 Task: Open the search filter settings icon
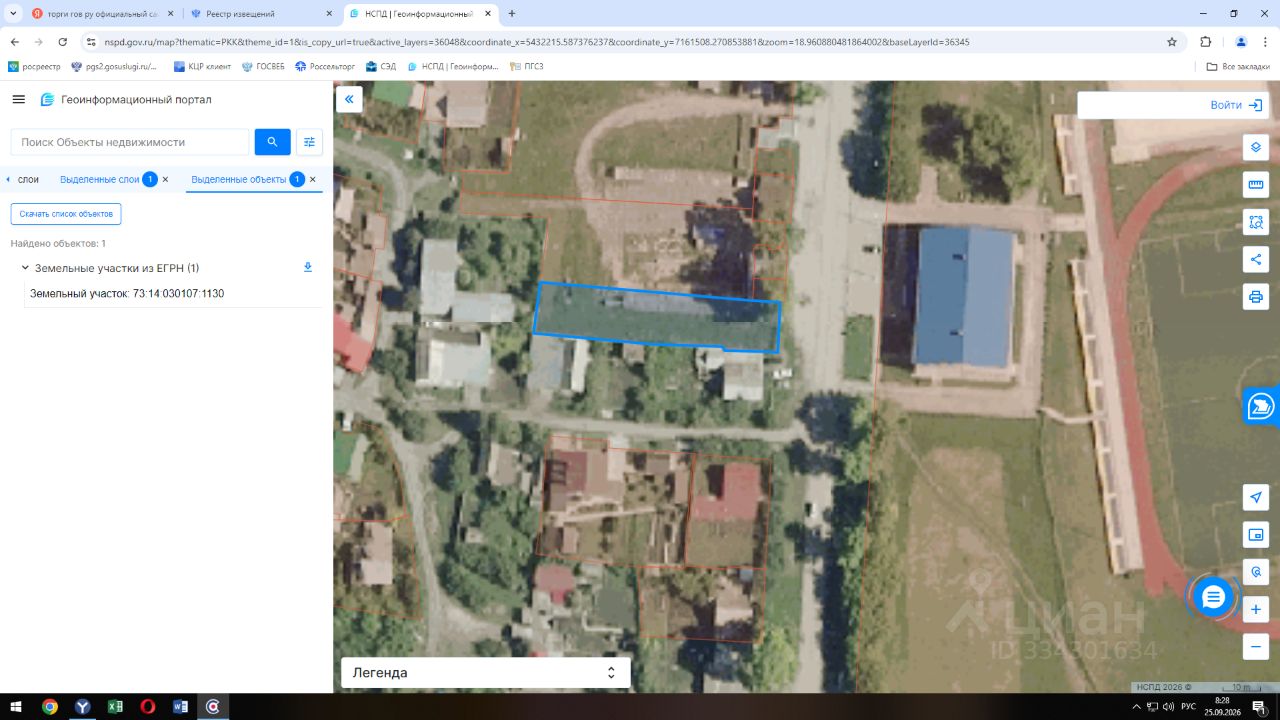click(310, 142)
